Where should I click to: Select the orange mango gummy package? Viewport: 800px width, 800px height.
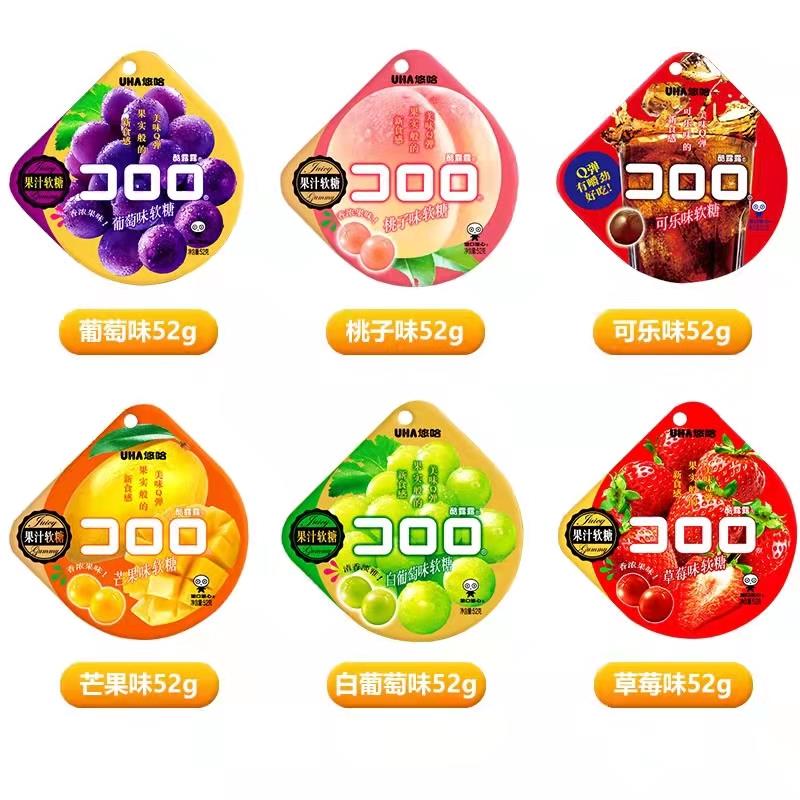click(x=129, y=521)
